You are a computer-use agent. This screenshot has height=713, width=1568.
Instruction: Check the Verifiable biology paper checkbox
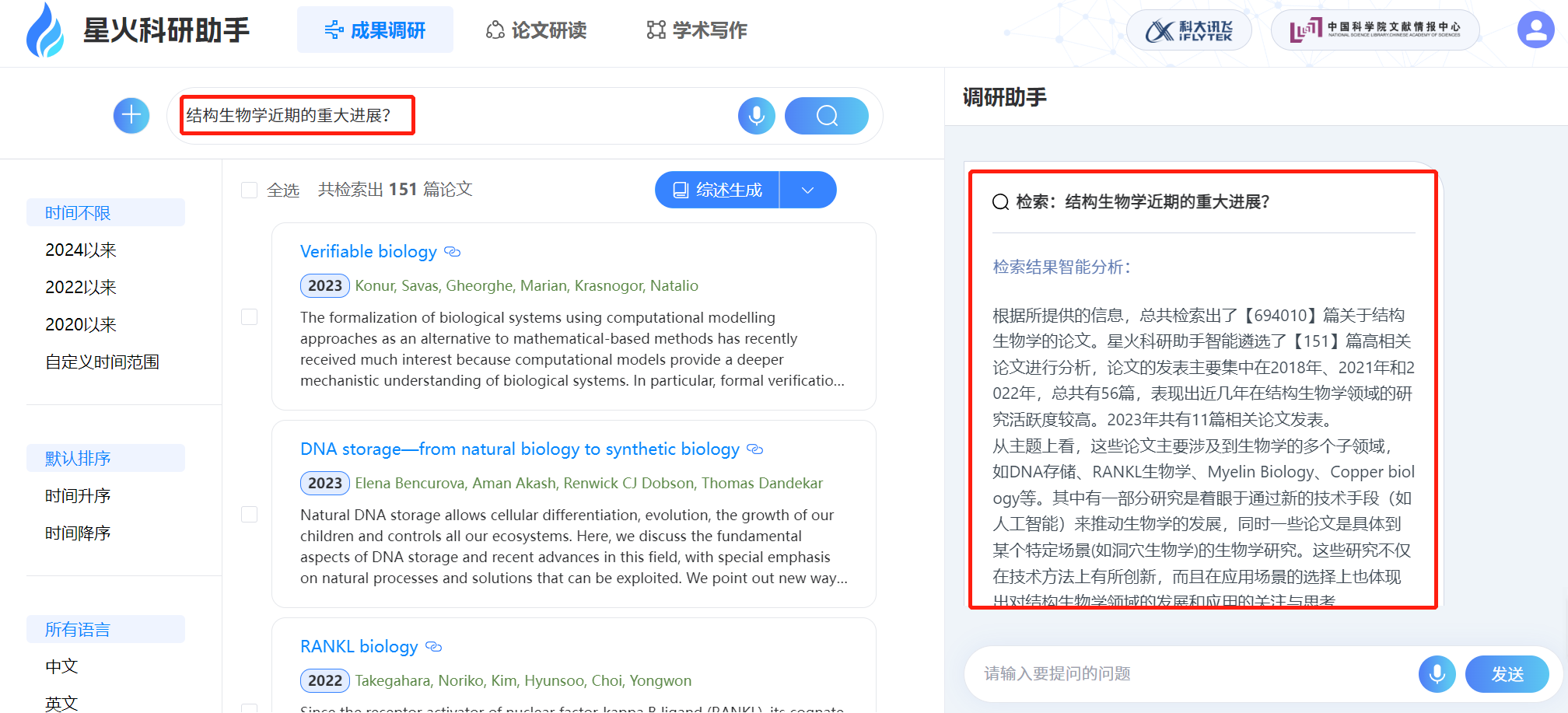coord(250,317)
